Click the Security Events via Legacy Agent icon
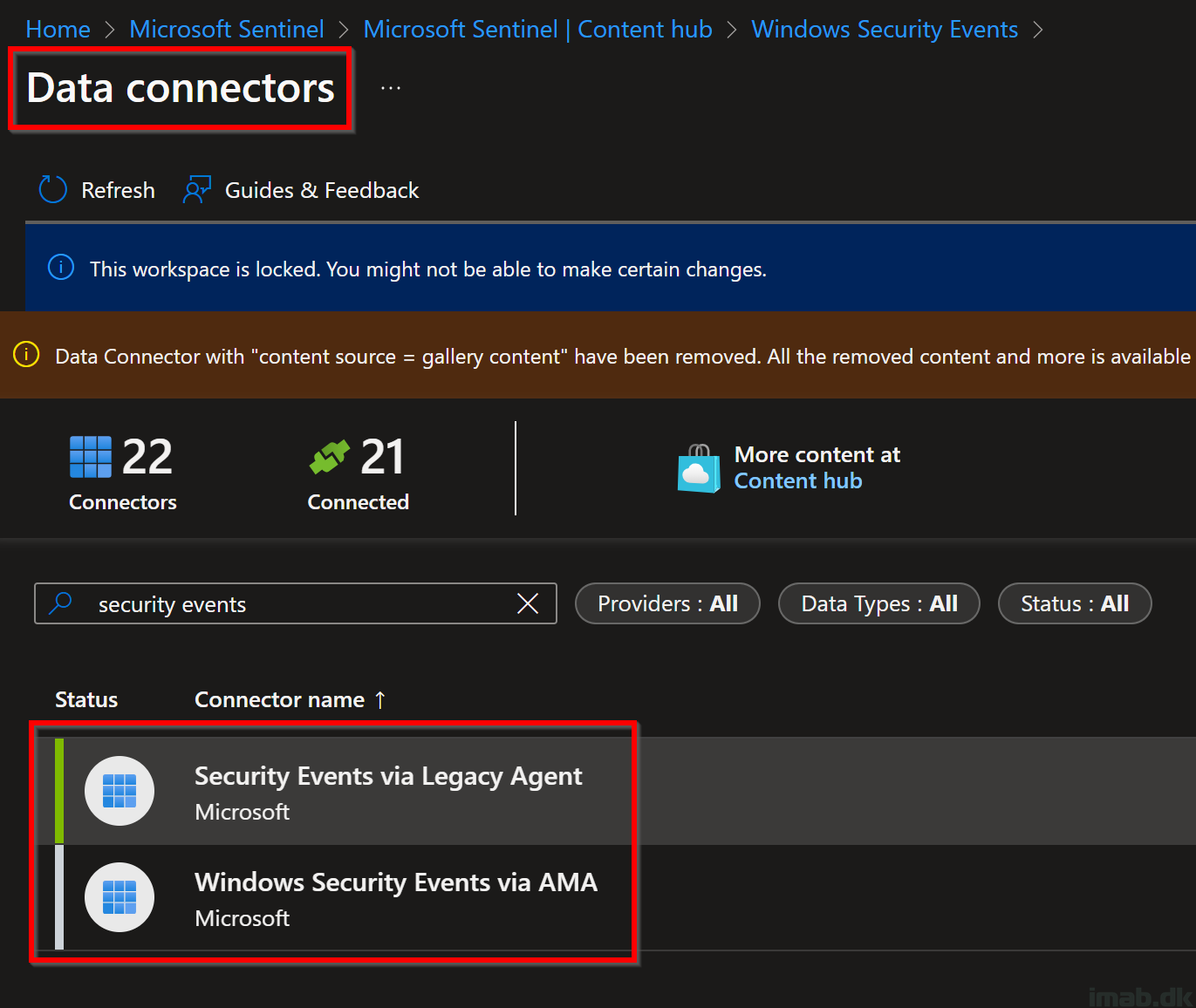Viewport: 1196px width, 1008px height. (120, 791)
